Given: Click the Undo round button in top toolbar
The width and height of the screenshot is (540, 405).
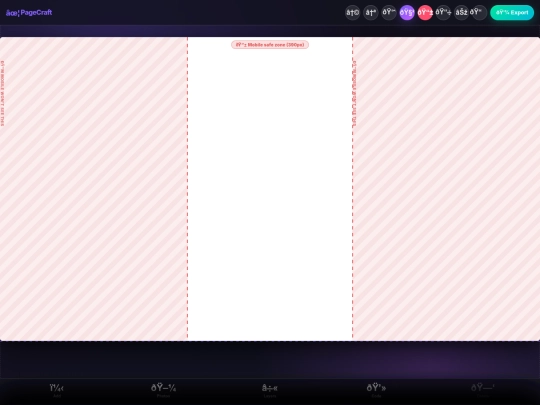Looking at the screenshot, I should coord(353,13).
